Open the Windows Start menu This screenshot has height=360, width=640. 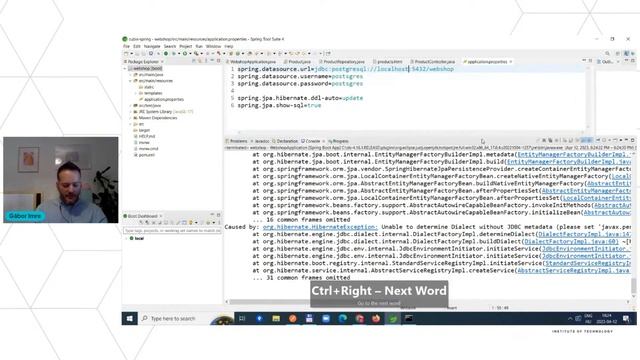click(x=130, y=318)
